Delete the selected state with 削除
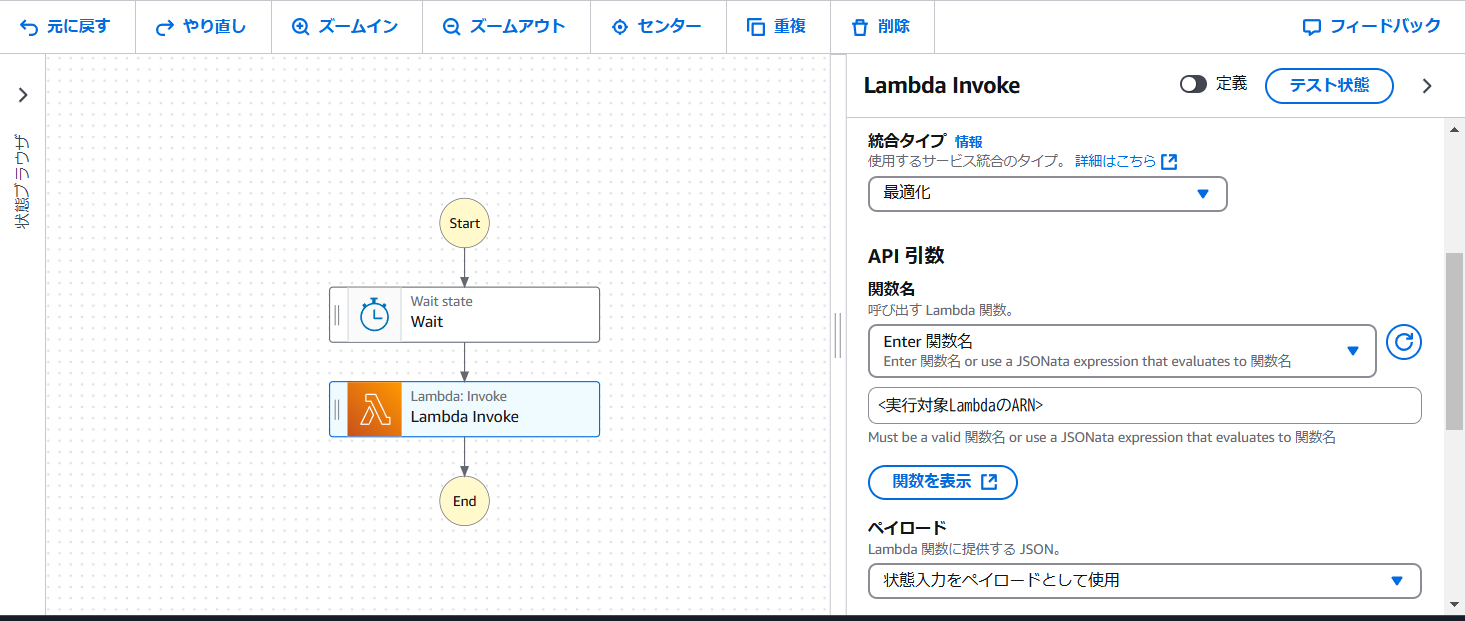The width and height of the screenshot is (1465, 621). click(880, 27)
